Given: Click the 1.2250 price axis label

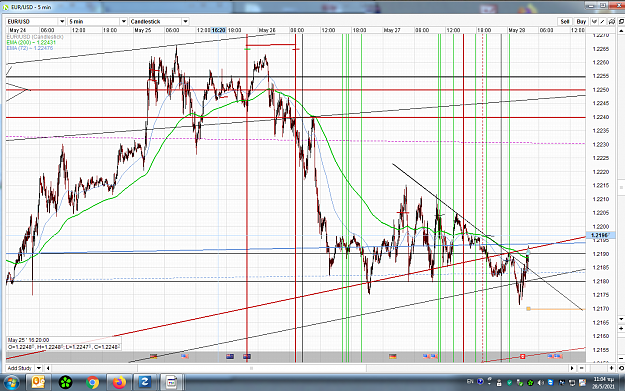Looking at the screenshot, I should (x=601, y=90).
